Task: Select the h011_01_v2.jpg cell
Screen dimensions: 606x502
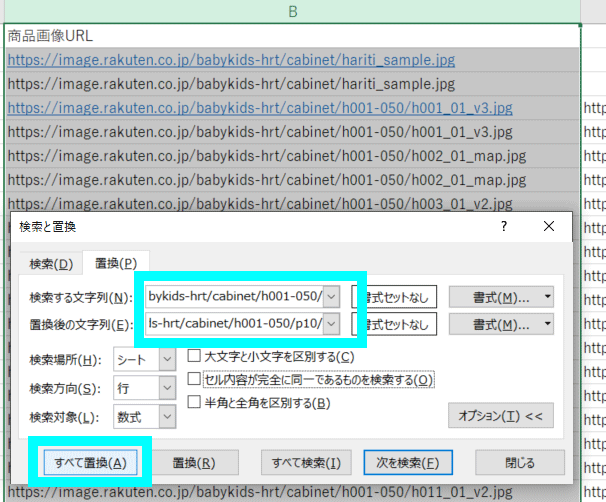Action: tap(293, 493)
